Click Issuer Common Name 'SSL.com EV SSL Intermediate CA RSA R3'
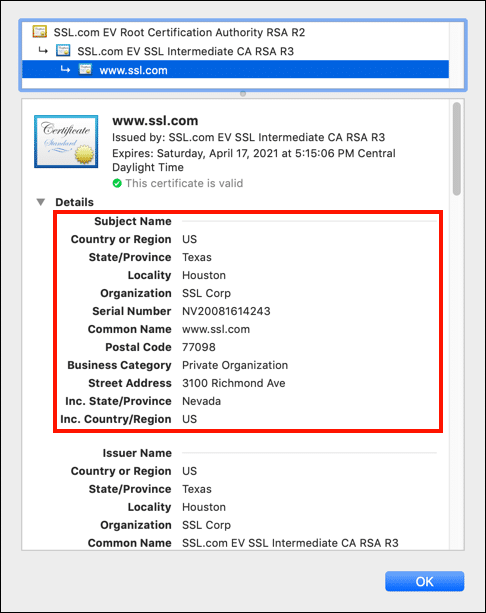486x613 pixels. (x=291, y=543)
